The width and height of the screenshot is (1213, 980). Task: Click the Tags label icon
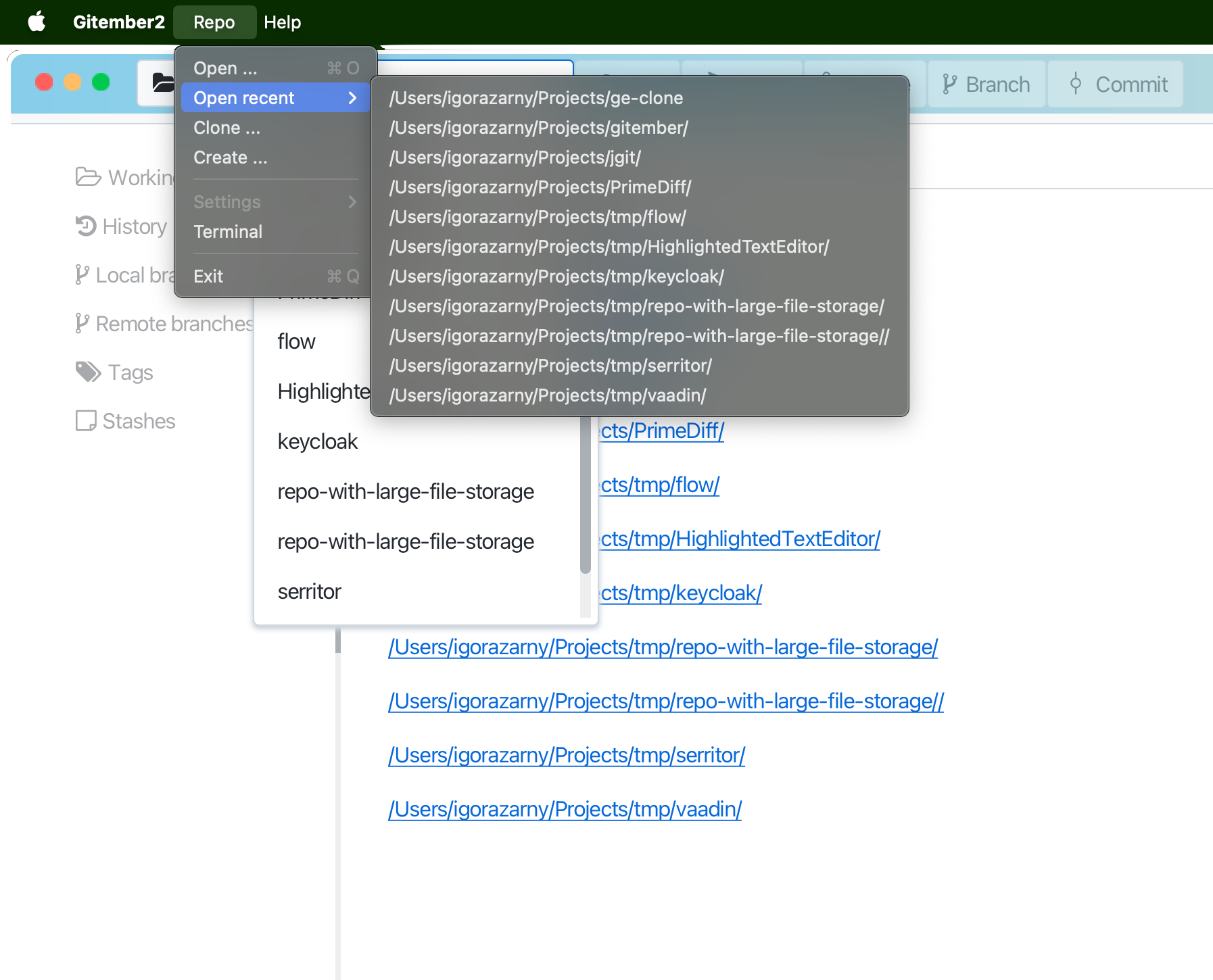click(x=89, y=372)
